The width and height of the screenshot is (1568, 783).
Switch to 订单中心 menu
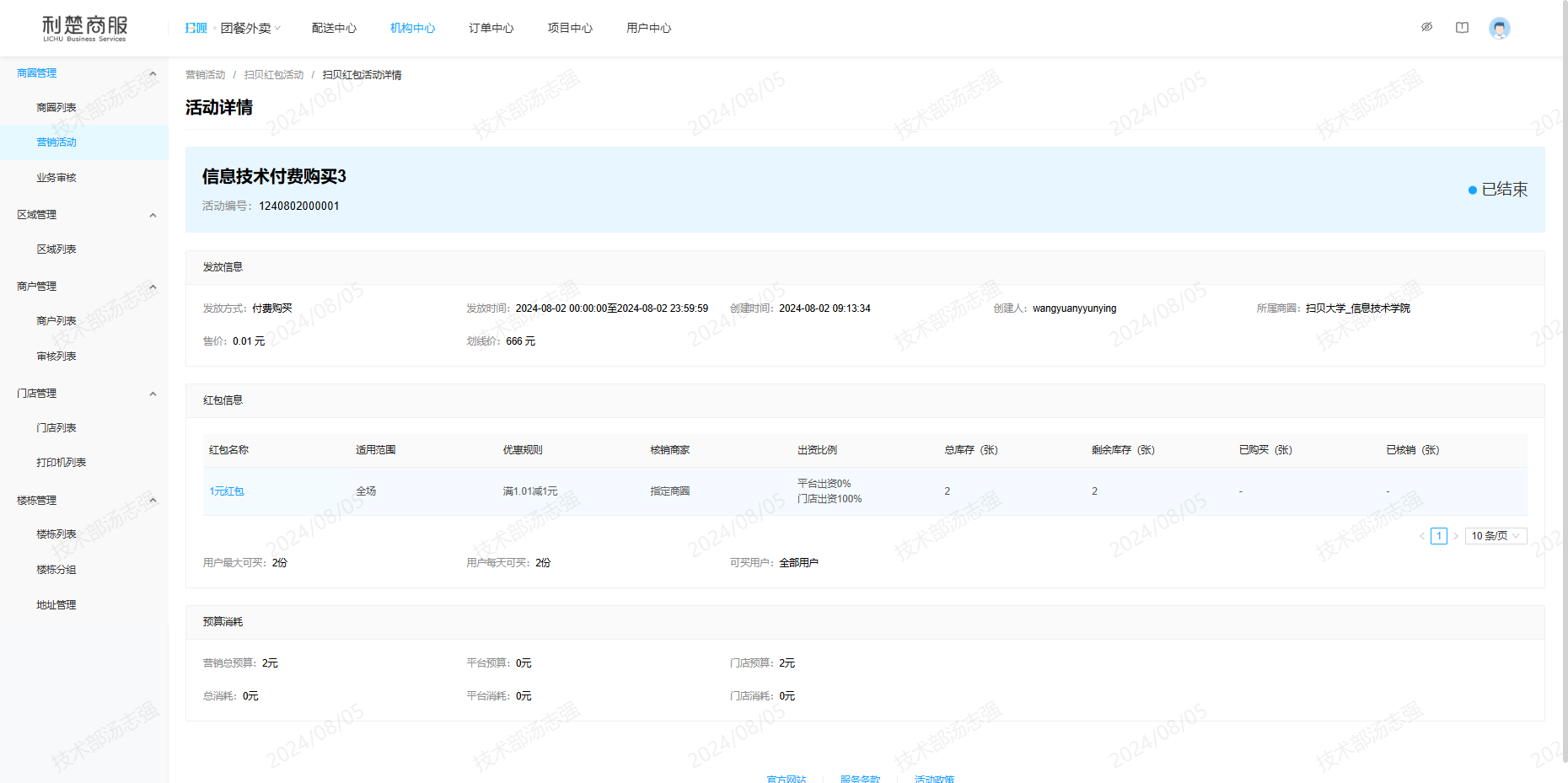(x=491, y=28)
